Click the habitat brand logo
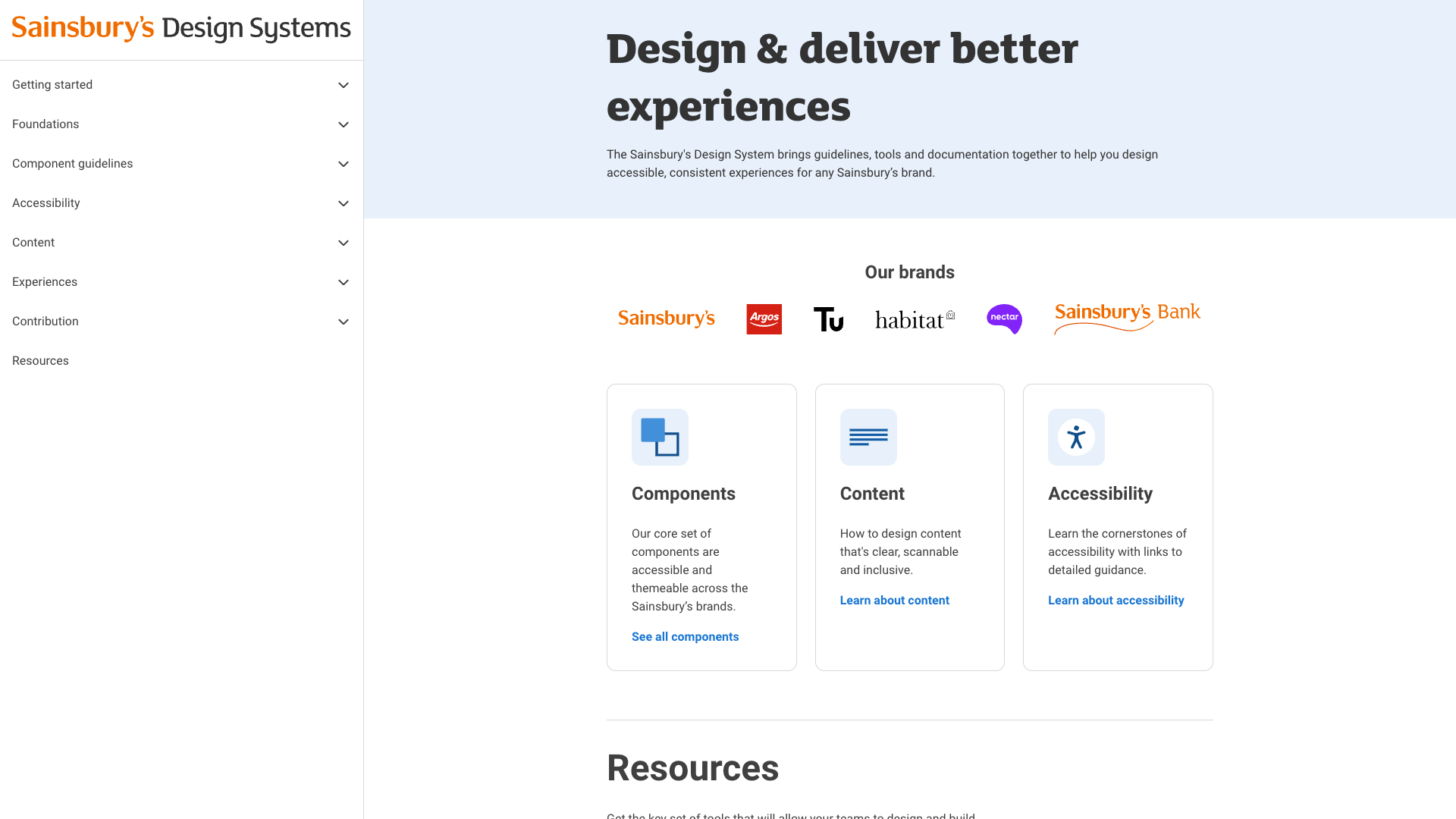This screenshot has width=1456, height=819. coord(915,320)
